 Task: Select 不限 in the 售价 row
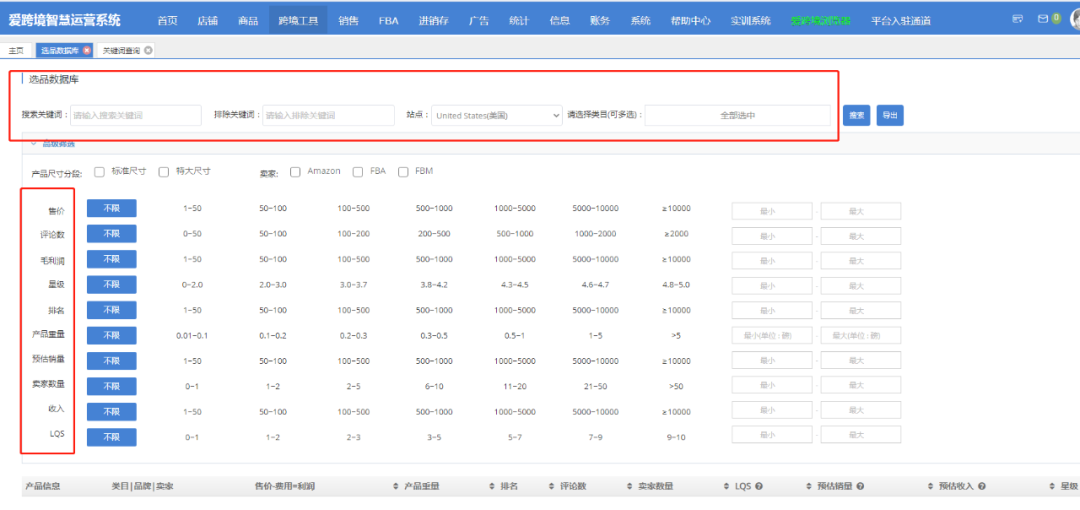[112, 208]
